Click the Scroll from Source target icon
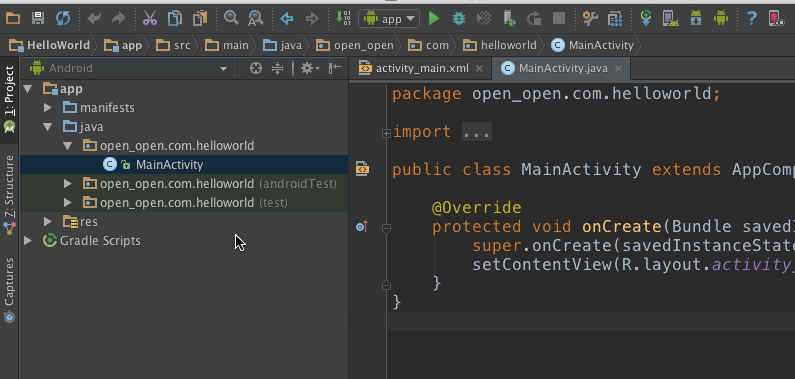Image resolution: width=795 pixels, height=379 pixels. [x=256, y=68]
